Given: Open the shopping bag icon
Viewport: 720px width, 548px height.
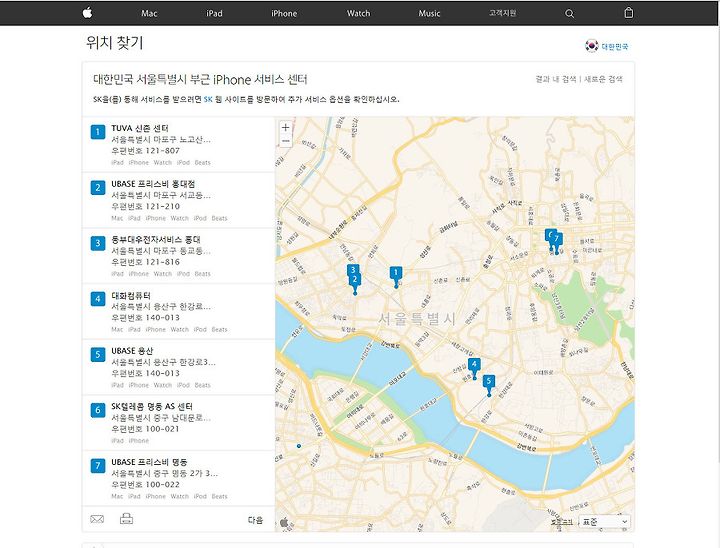Looking at the screenshot, I should tap(629, 13).
